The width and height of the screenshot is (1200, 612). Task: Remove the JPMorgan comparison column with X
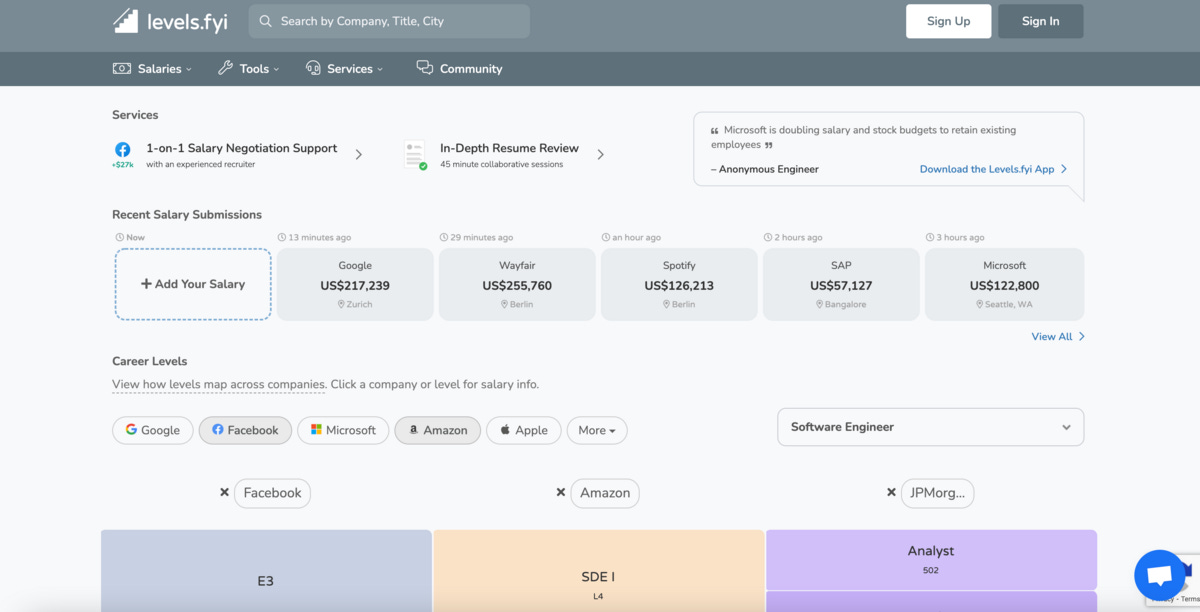click(891, 493)
